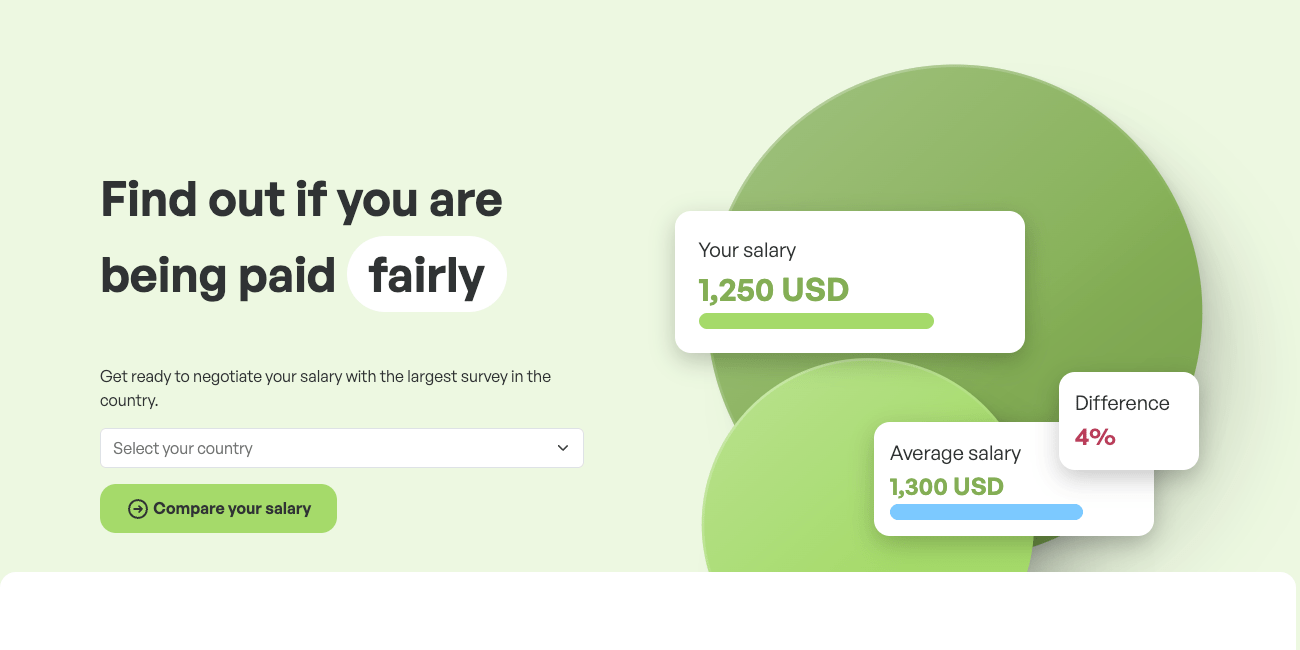Click the green Your salary progress bar

coord(816,321)
